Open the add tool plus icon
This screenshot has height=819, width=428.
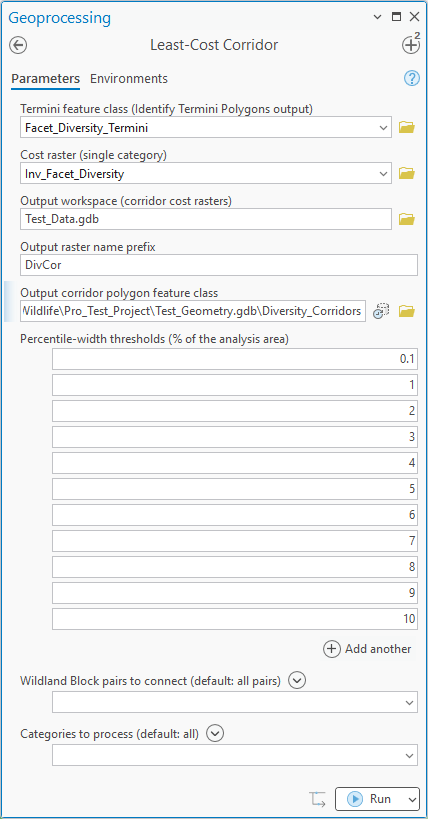411,44
